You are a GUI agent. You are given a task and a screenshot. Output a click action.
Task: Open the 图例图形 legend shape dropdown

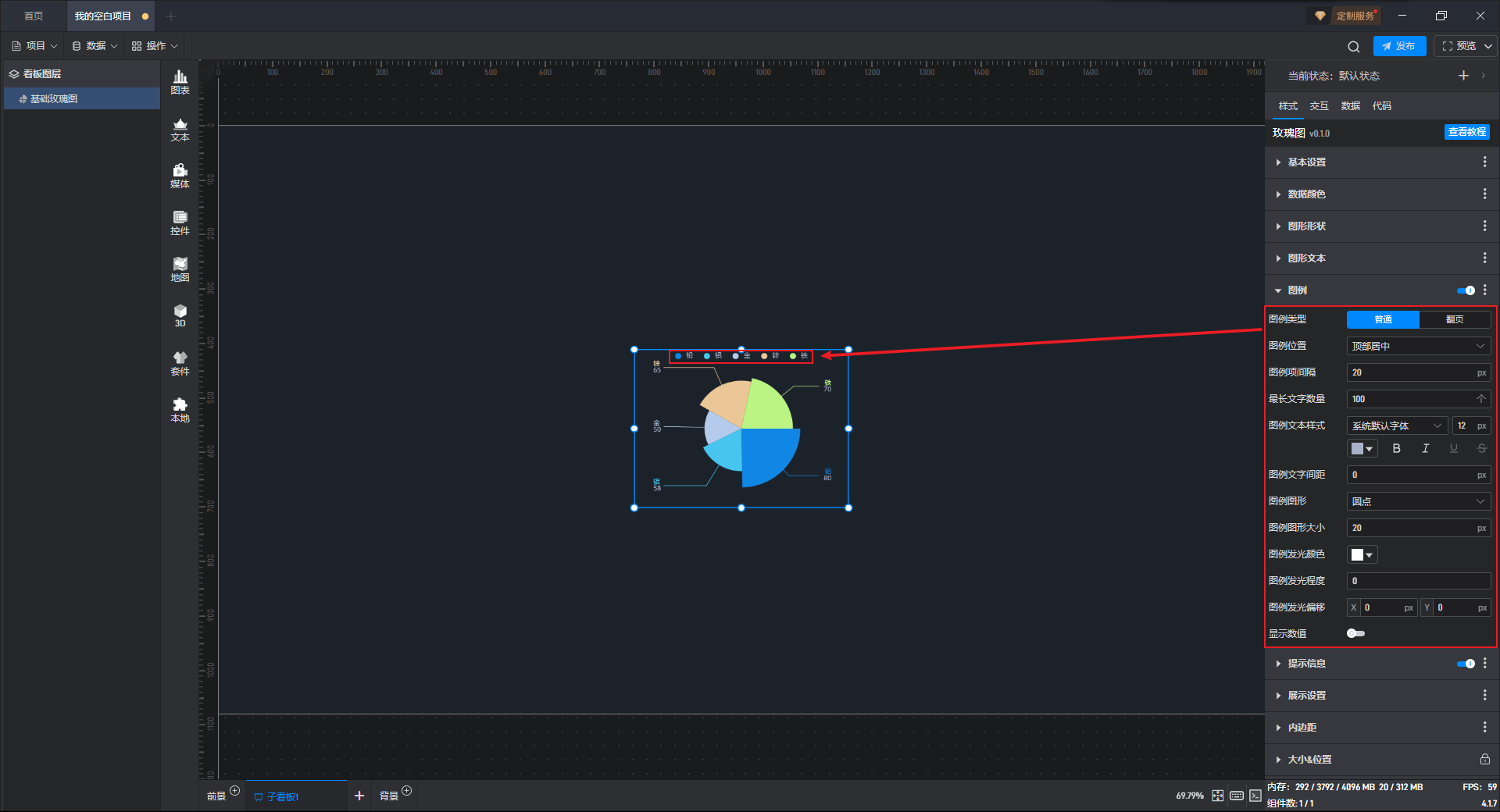click(x=1418, y=501)
